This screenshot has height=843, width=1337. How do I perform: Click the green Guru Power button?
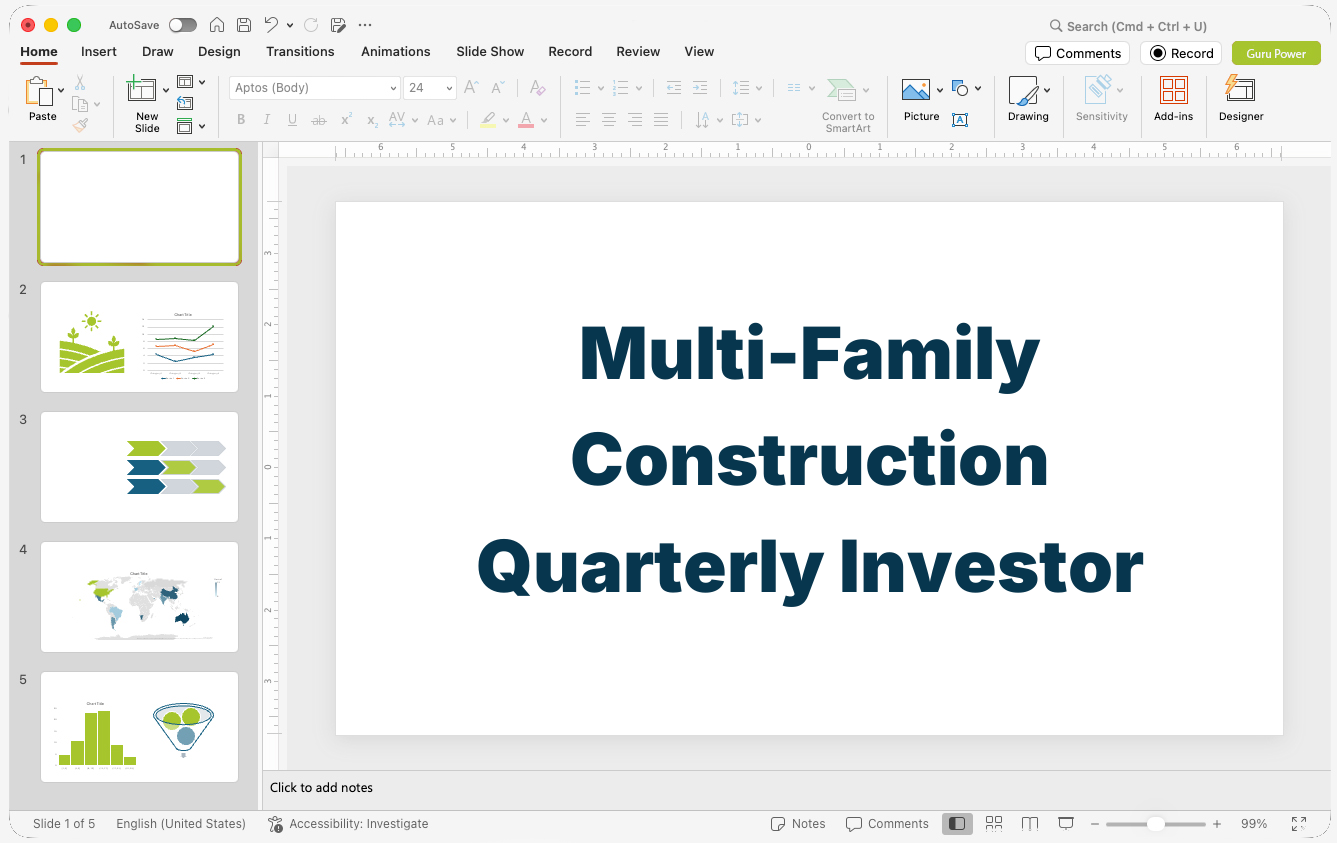(x=1276, y=54)
